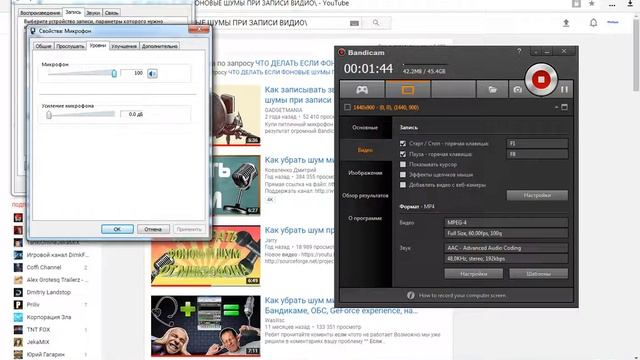Enable Добавлять видео с веб-камеры checkbox
The width and height of the screenshot is (640, 360).
[403, 185]
